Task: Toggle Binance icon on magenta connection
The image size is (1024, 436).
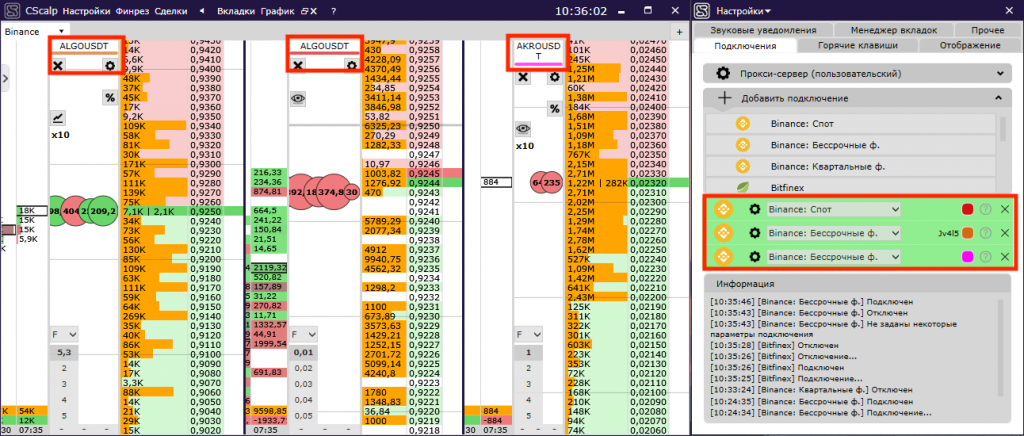Action: [722, 257]
